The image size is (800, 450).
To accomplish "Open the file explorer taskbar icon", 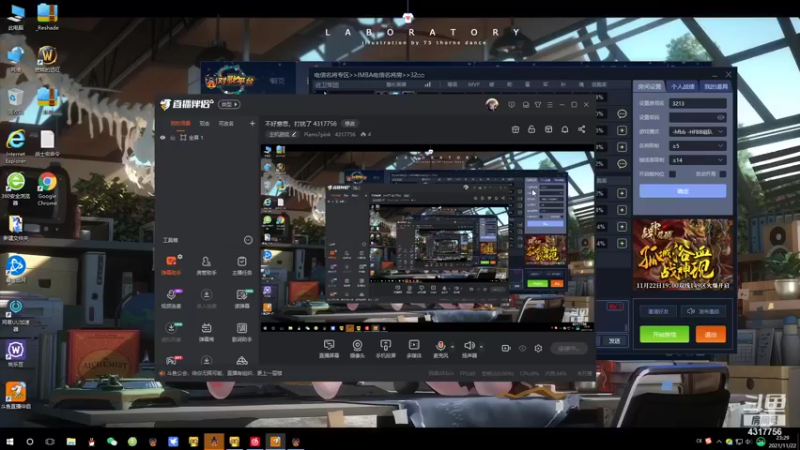I will (x=71, y=441).
